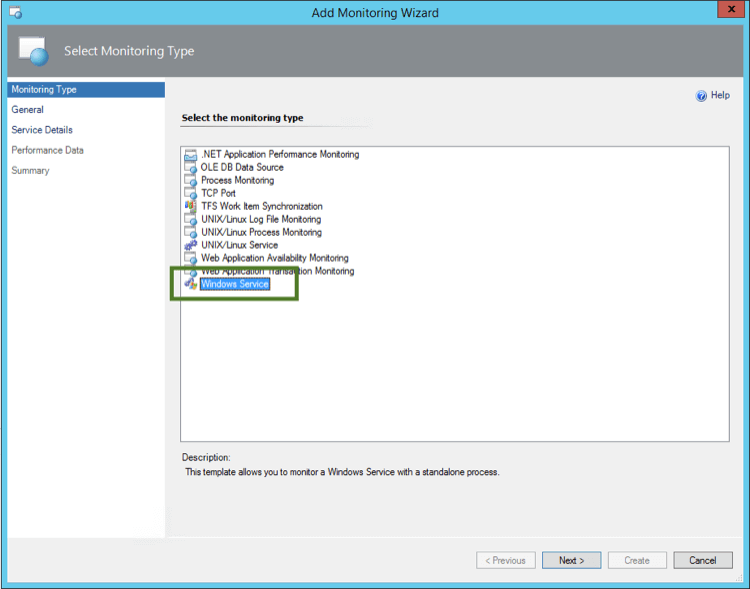Close the Add Monitoring Wizard window
Screen dimensions: 750x589
pos(731,9)
